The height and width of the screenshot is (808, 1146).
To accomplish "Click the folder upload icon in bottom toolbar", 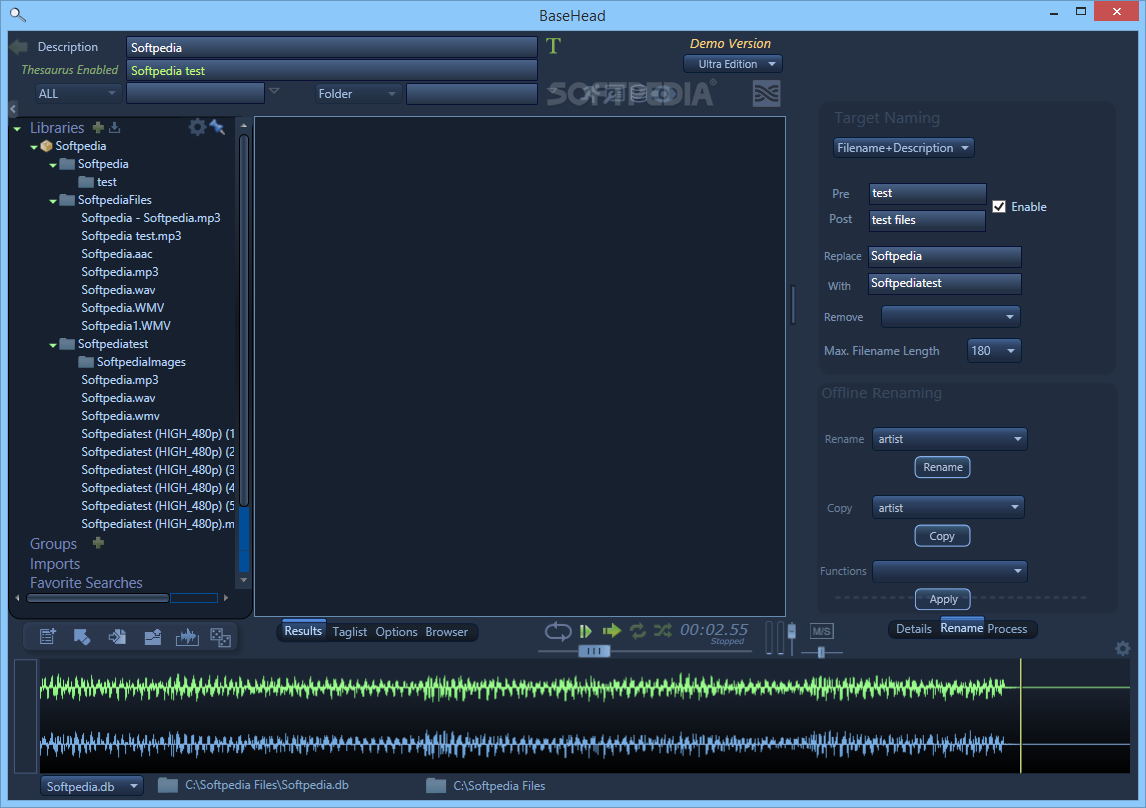I will (x=153, y=636).
